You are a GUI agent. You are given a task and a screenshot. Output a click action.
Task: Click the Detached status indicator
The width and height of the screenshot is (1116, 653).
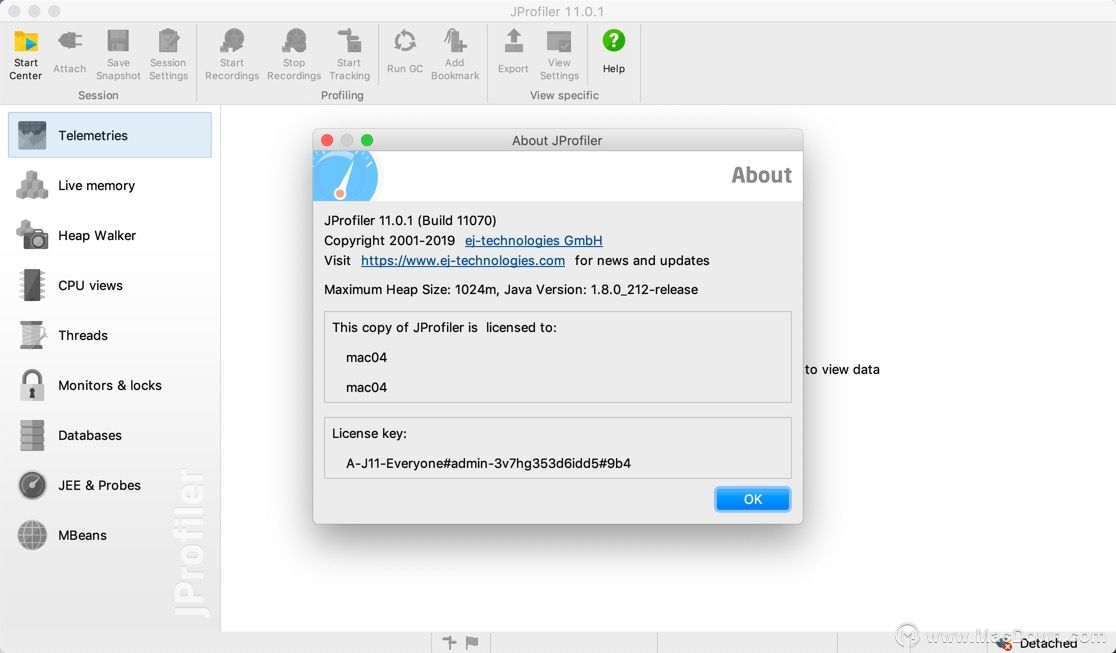click(x=1038, y=644)
